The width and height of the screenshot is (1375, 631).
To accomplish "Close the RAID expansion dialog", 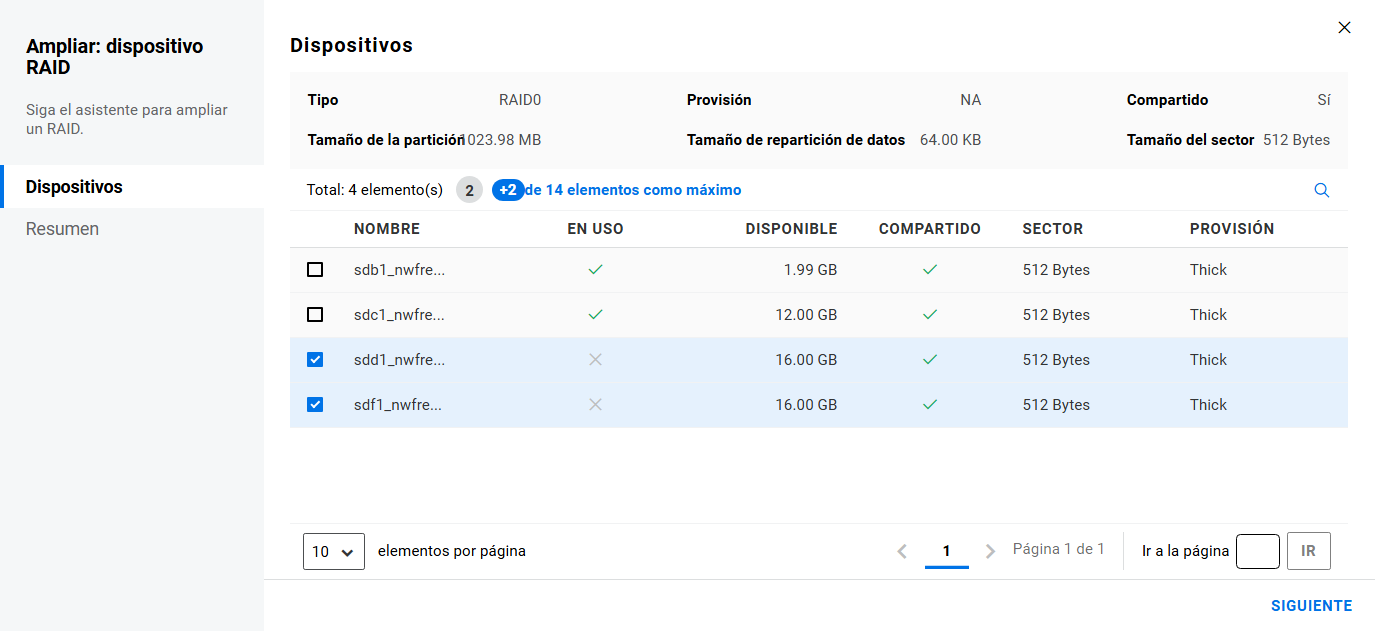I will (1344, 28).
